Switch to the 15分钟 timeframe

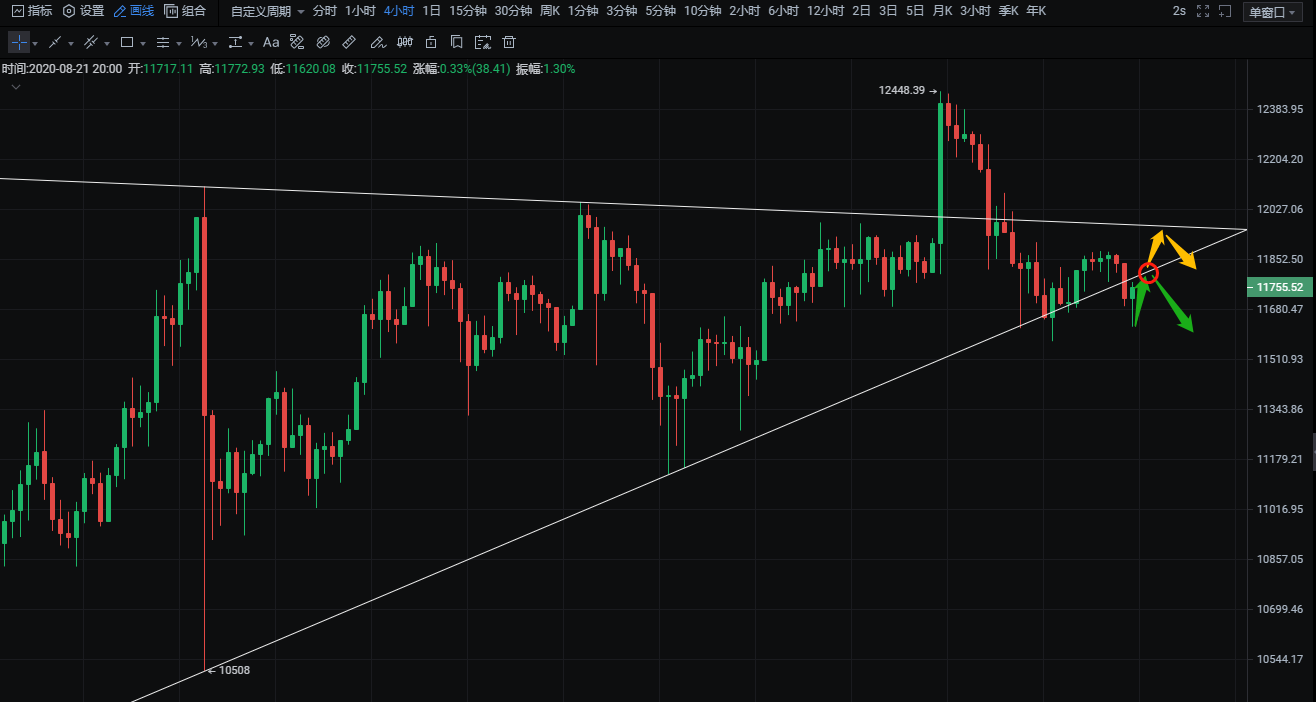tap(468, 11)
